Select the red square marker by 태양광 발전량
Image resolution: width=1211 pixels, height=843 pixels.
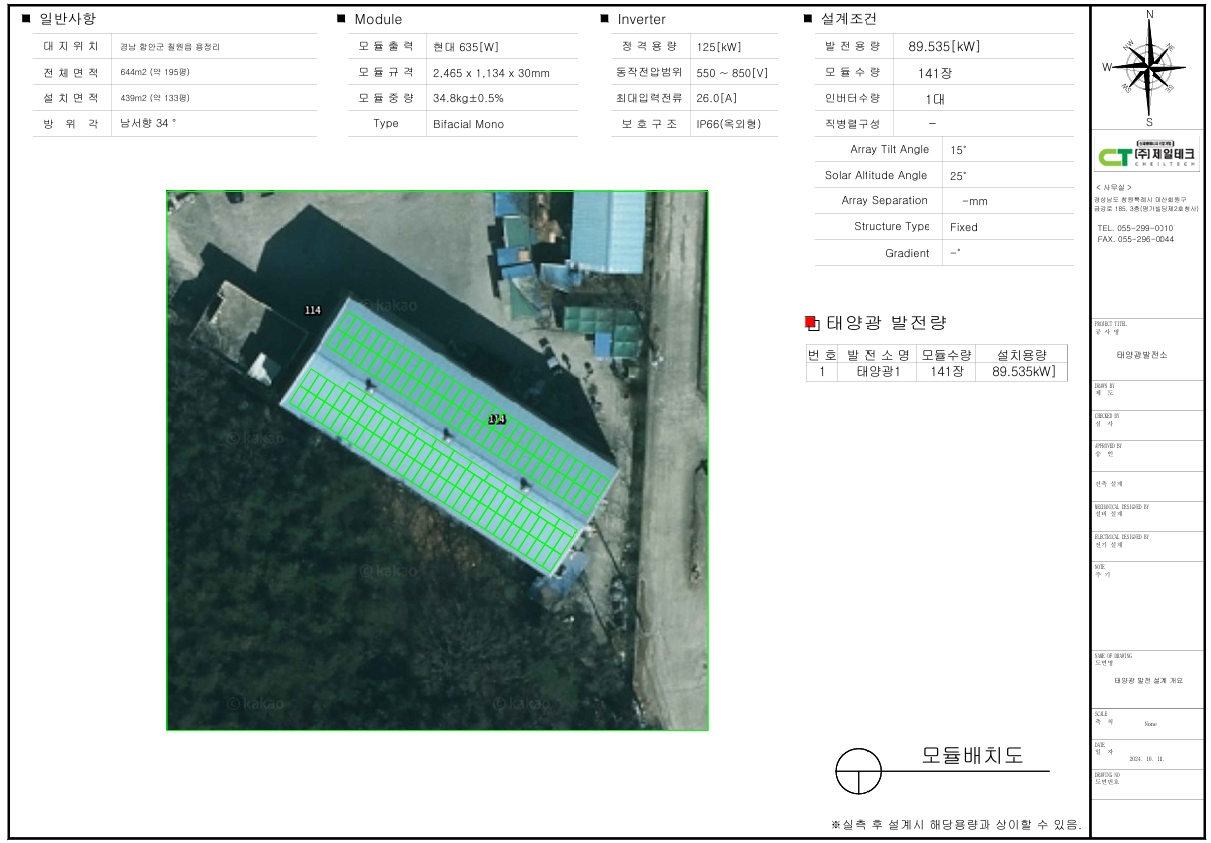811,322
